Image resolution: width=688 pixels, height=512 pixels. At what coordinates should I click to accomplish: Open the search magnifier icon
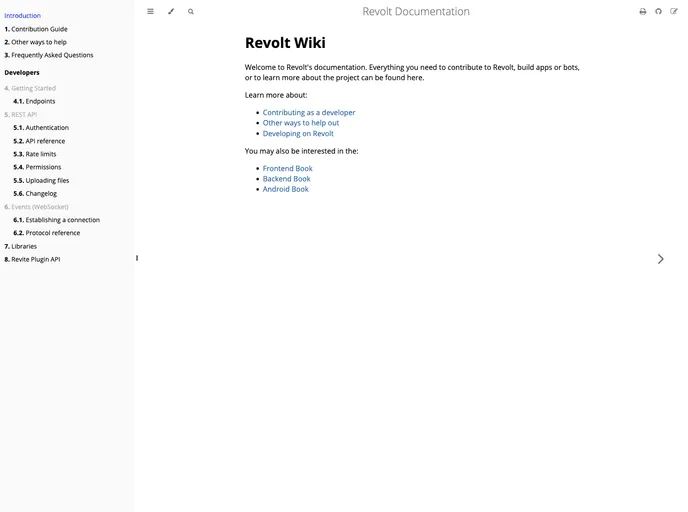(x=191, y=11)
